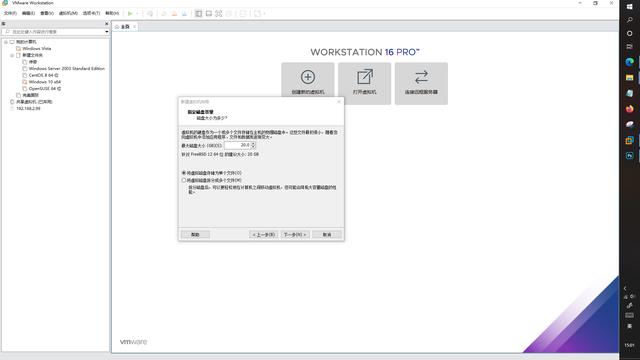Screen dimensions: 640x360
Task: Collapse the 我的计算机 tree node
Action: pyautogui.click(x=6, y=42)
